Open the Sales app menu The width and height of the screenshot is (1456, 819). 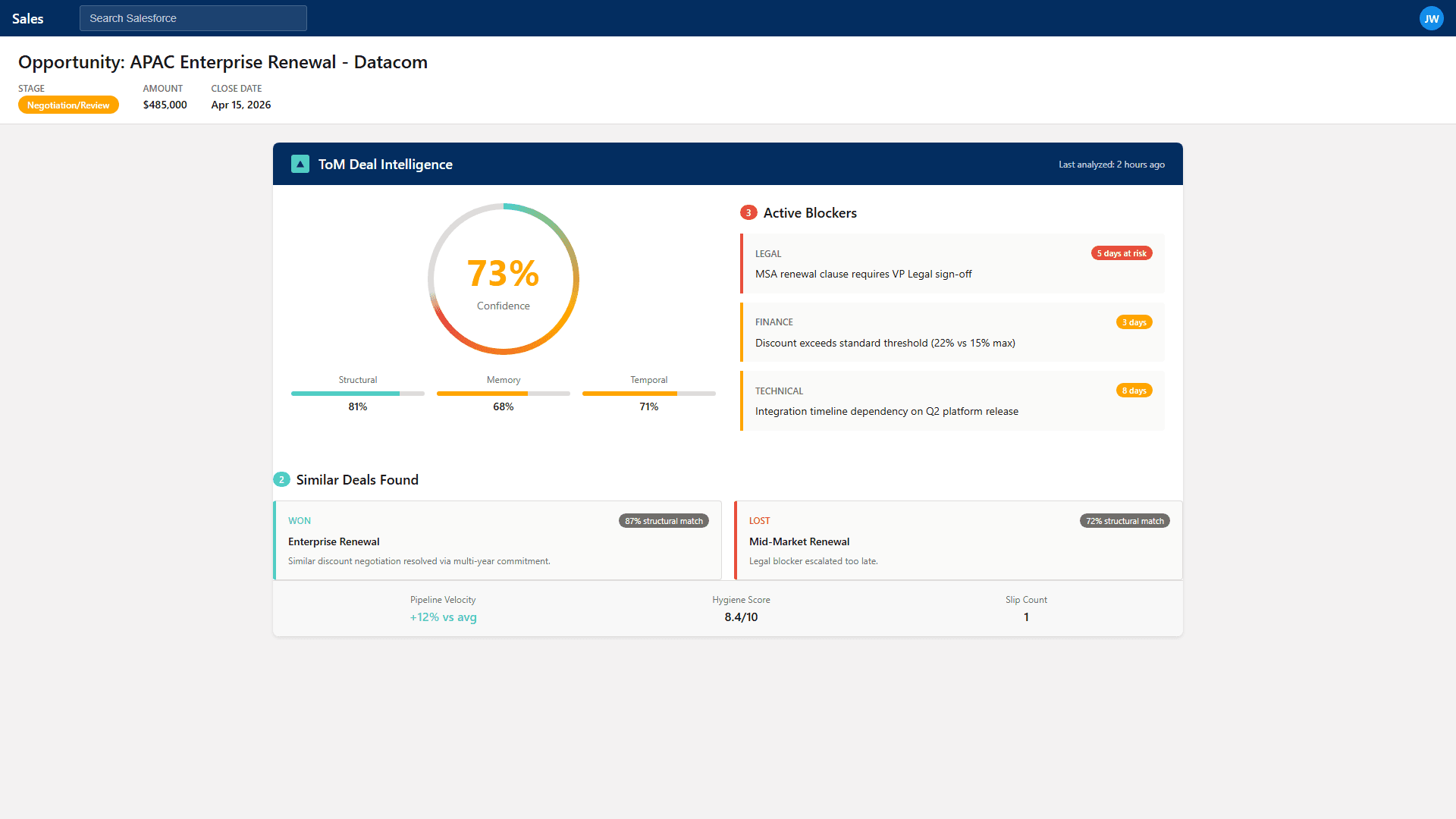pos(28,18)
